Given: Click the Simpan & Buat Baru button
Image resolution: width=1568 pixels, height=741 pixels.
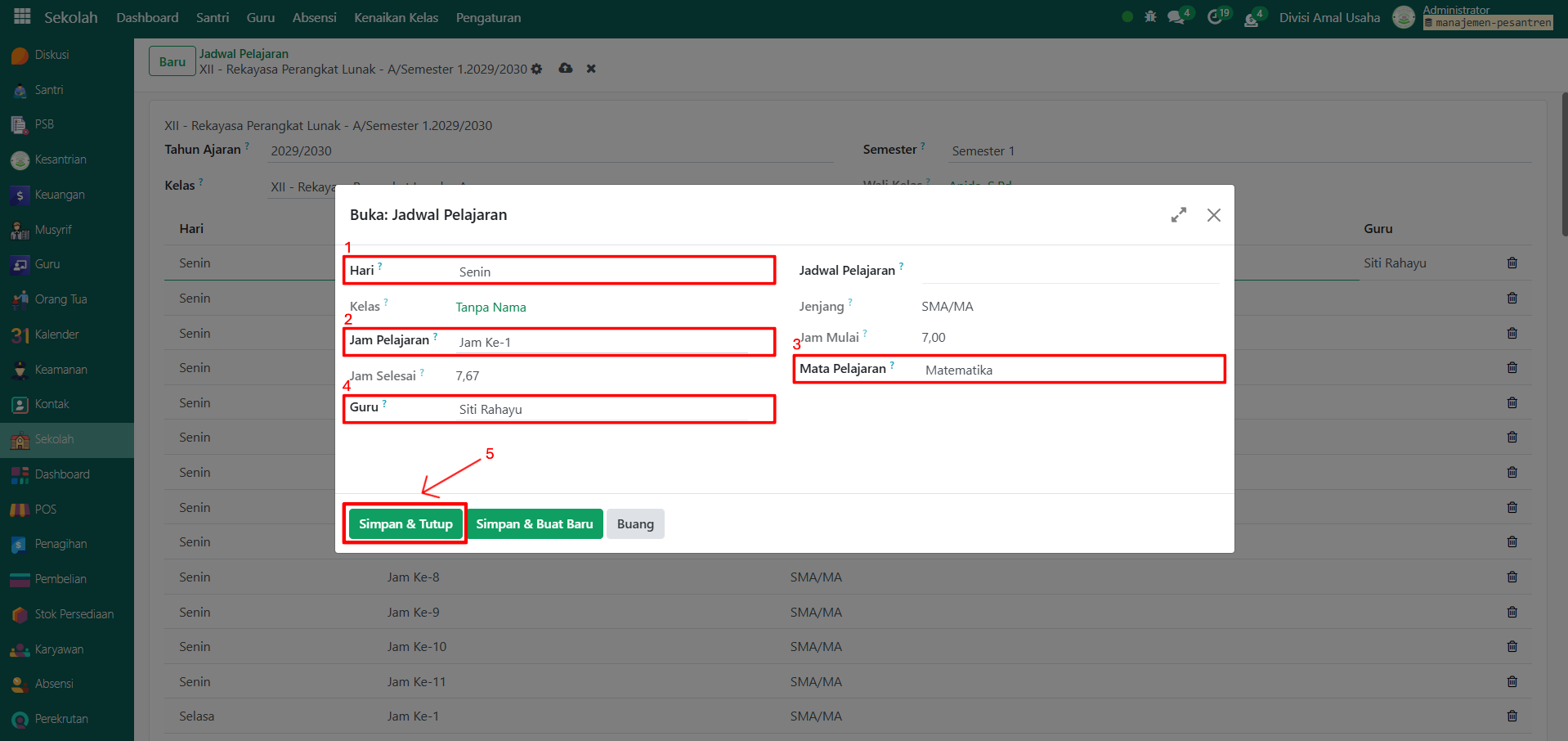Looking at the screenshot, I should 535,524.
